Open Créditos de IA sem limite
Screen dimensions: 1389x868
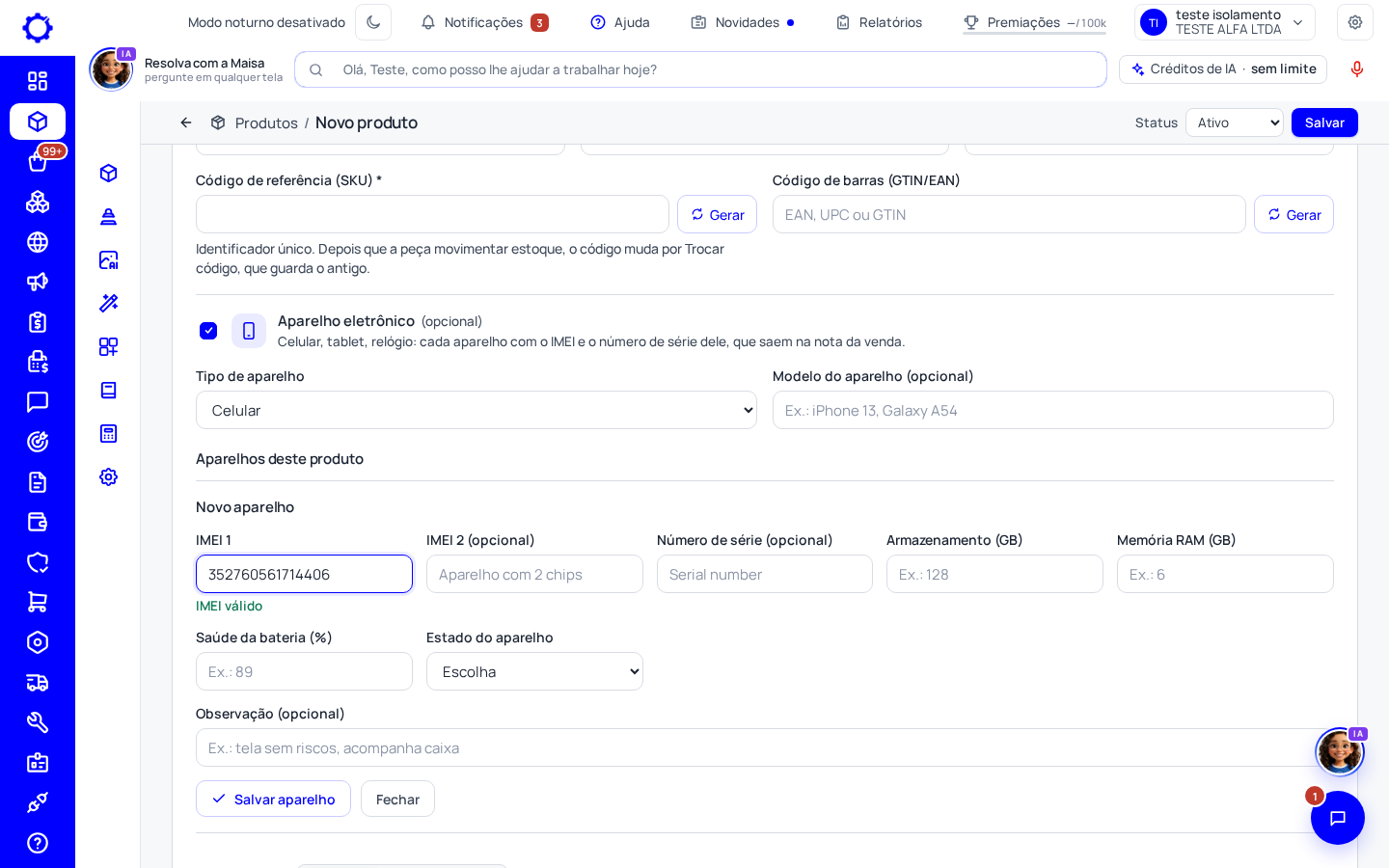[x=1223, y=69]
